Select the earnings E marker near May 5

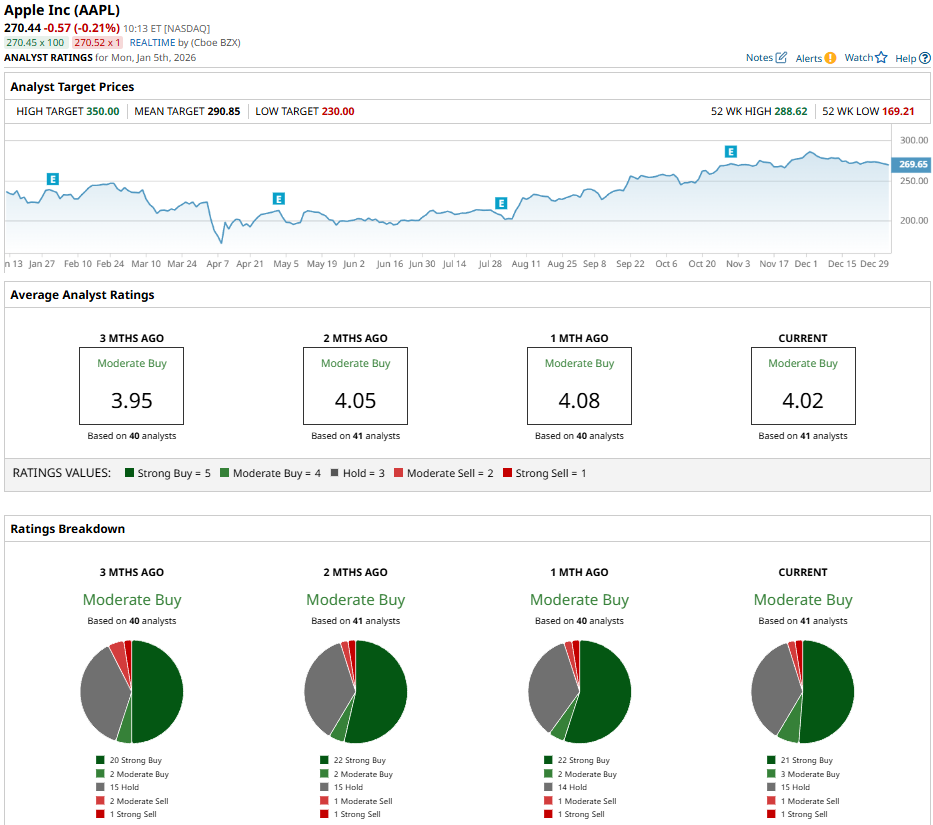(x=279, y=199)
